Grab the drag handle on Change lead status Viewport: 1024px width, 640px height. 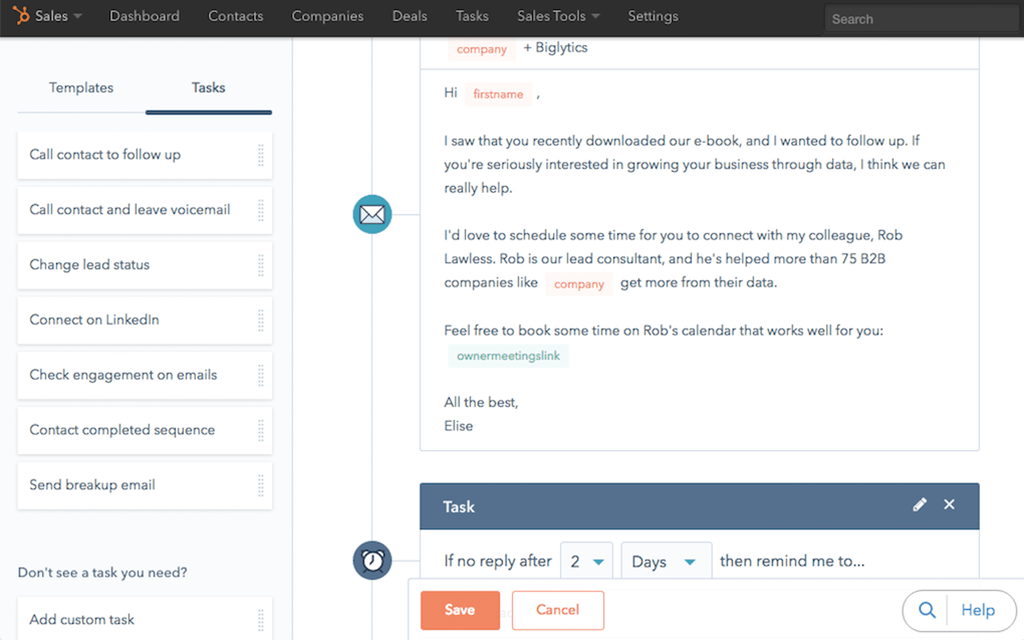coord(261,265)
